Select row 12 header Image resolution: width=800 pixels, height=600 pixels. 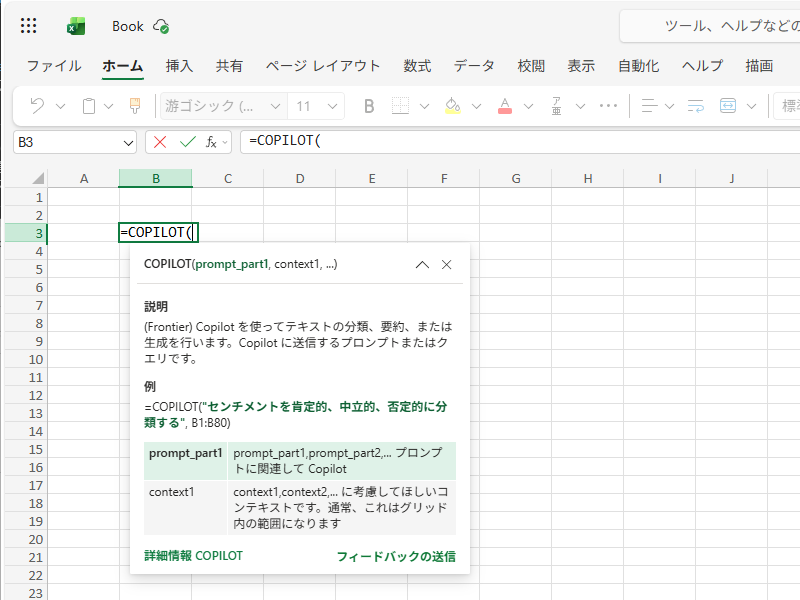point(26,395)
